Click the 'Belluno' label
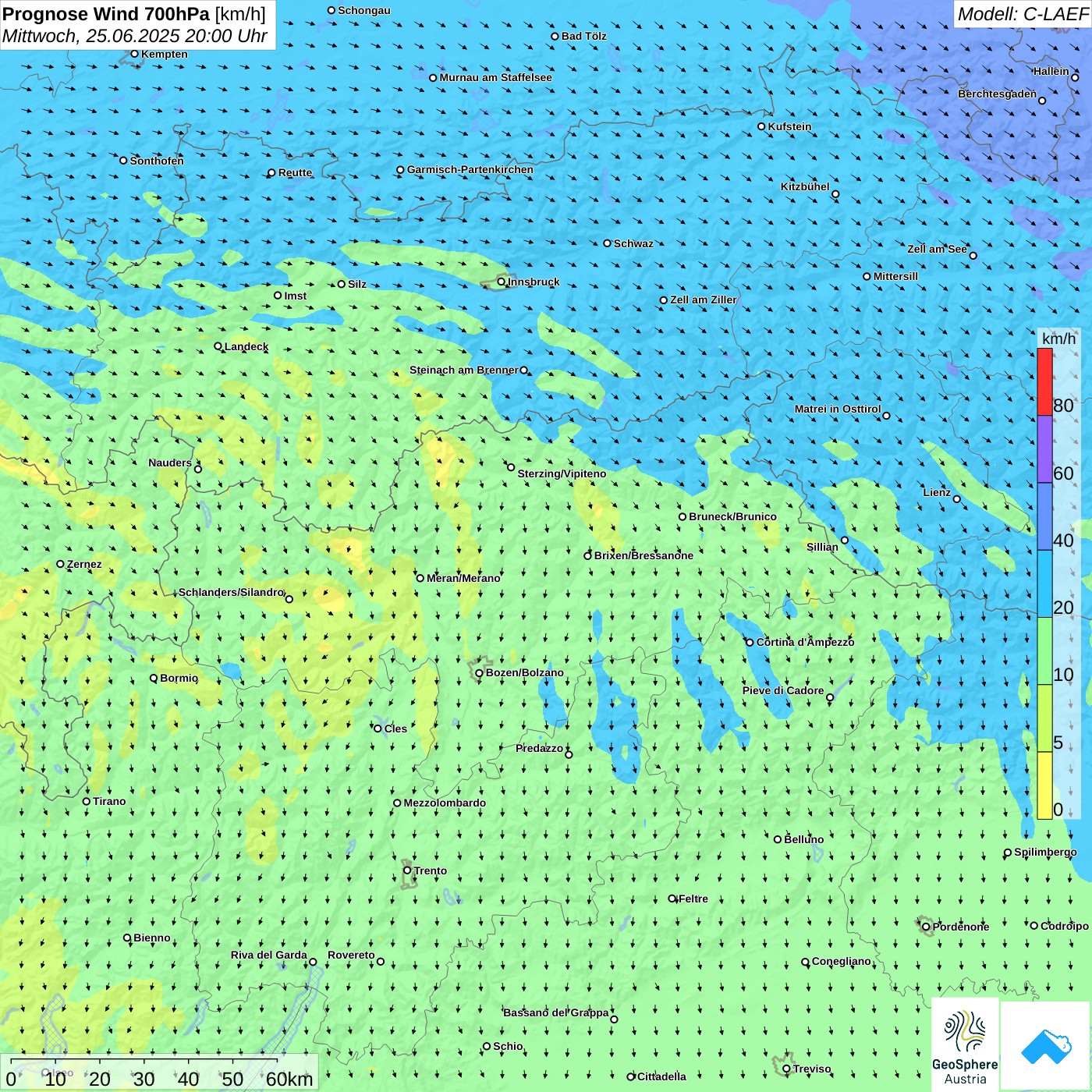Viewport: 1092px width, 1092px height. click(803, 839)
